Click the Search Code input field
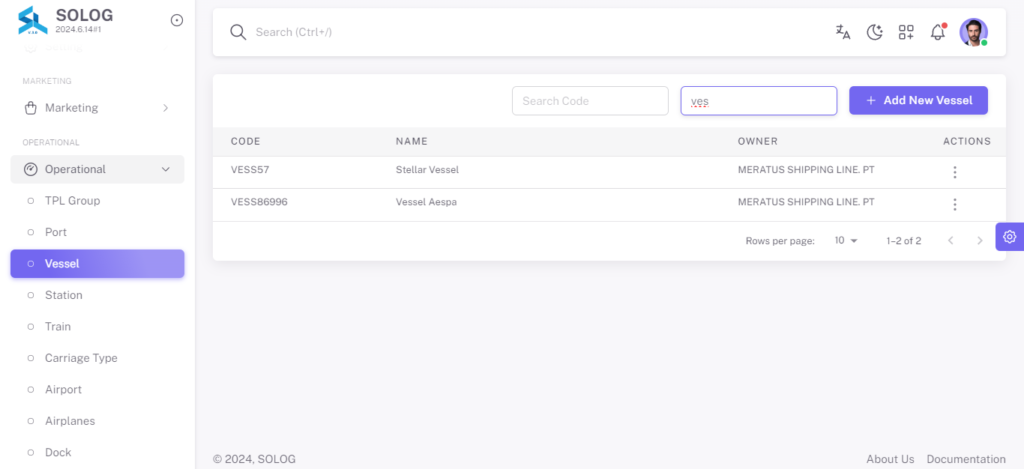The width and height of the screenshot is (1024, 469). [x=590, y=101]
